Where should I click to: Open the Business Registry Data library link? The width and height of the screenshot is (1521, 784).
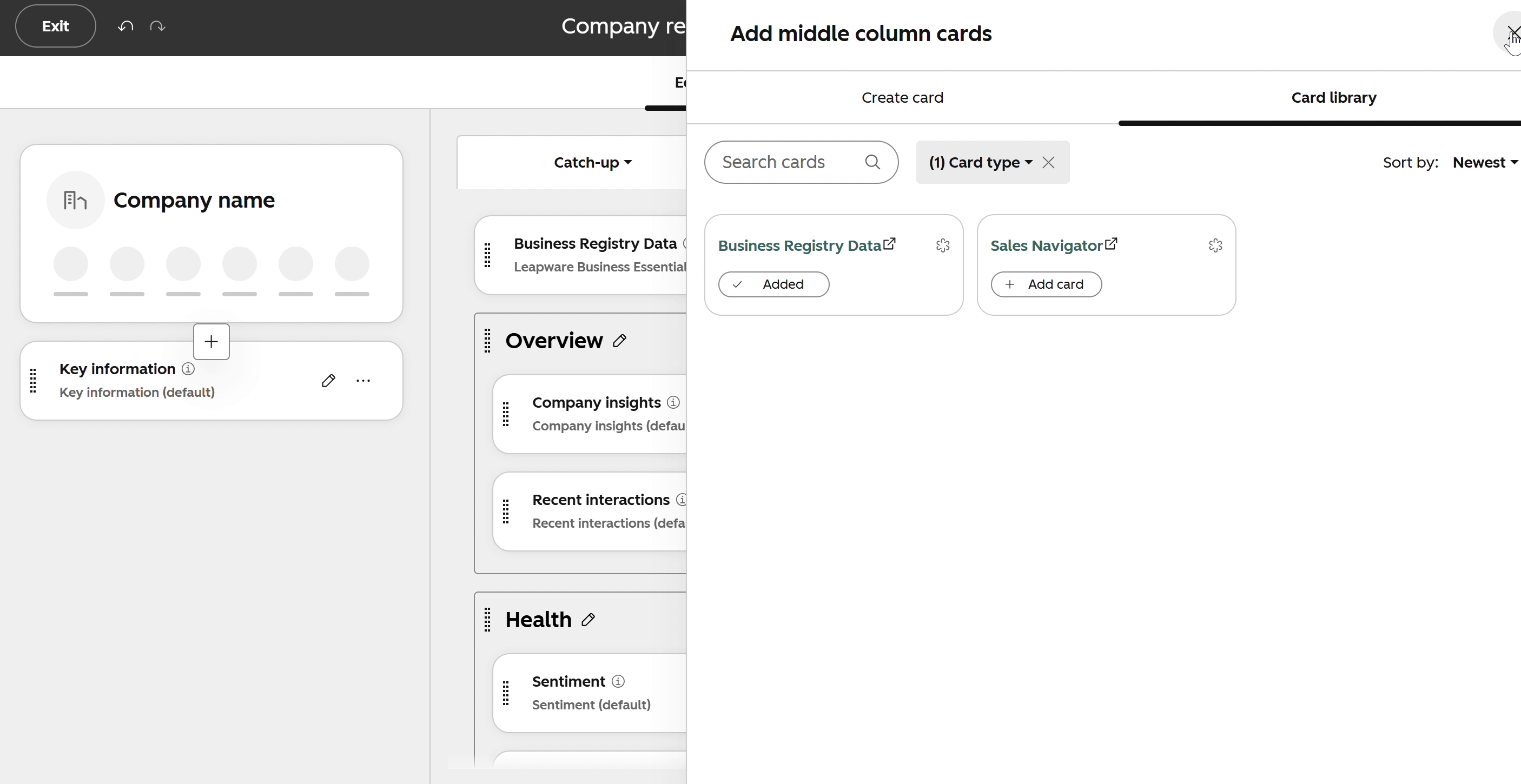[799, 245]
